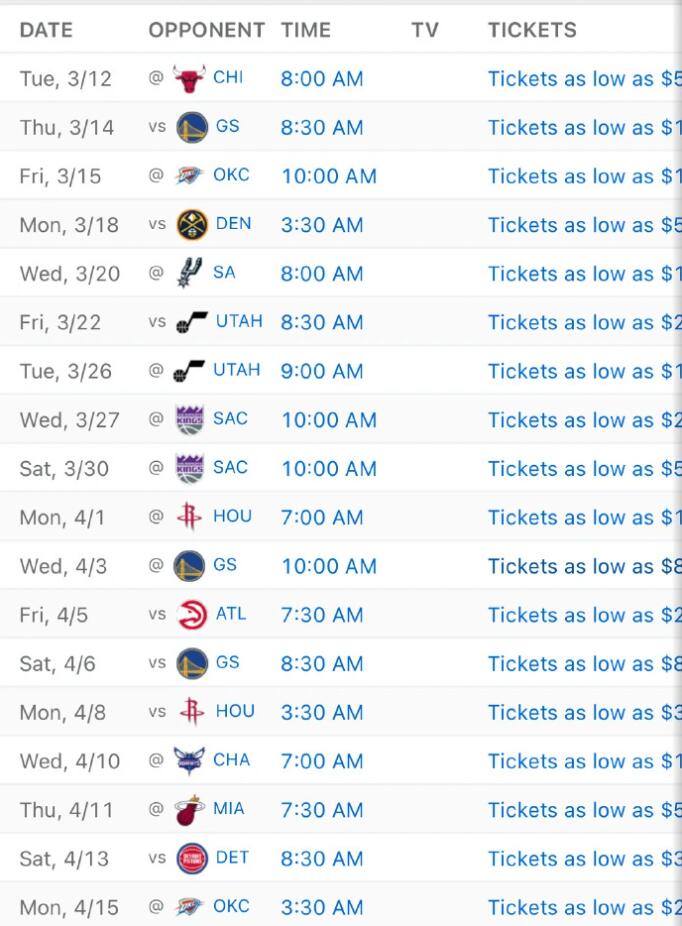
Task: Select the Atlanta Hawks logo
Action: [x=192, y=615]
